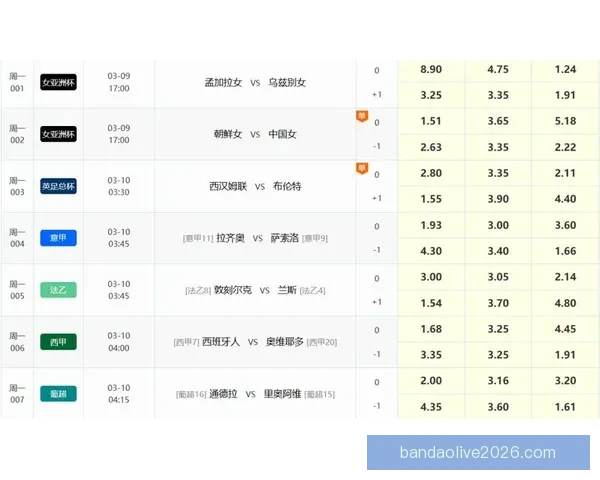600x480 pixels.
Task: Pick away win odds 3.20 for 里奥阿维
Action: click(x=565, y=381)
